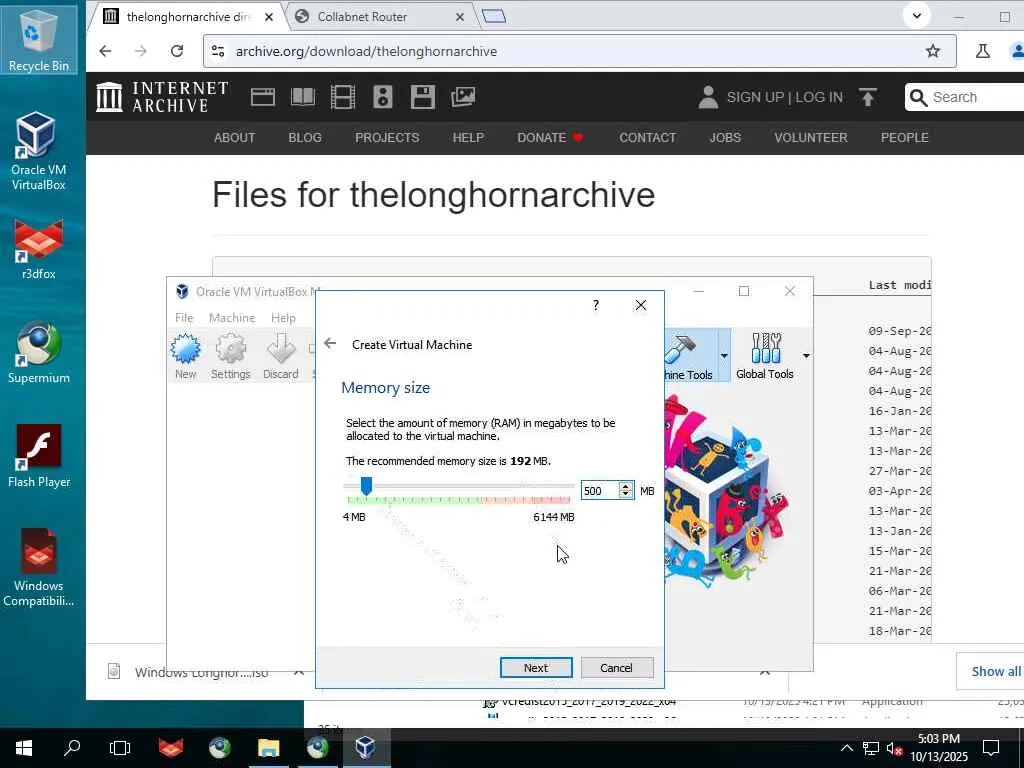The width and height of the screenshot is (1024, 768).
Task: Expand the Global Tools dropdown arrow
Action: 806,356
